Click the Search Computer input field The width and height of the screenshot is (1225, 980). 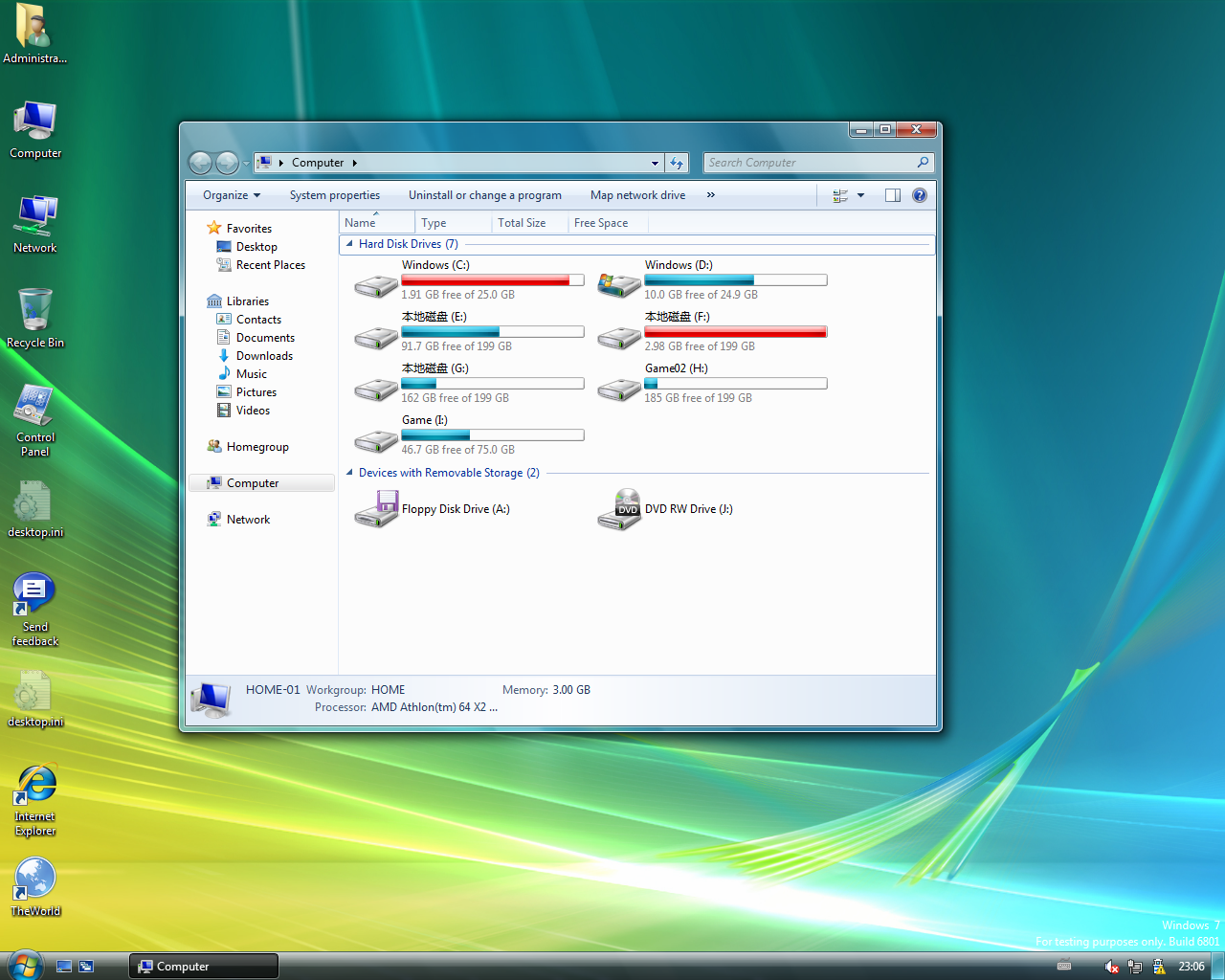[809, 163]
